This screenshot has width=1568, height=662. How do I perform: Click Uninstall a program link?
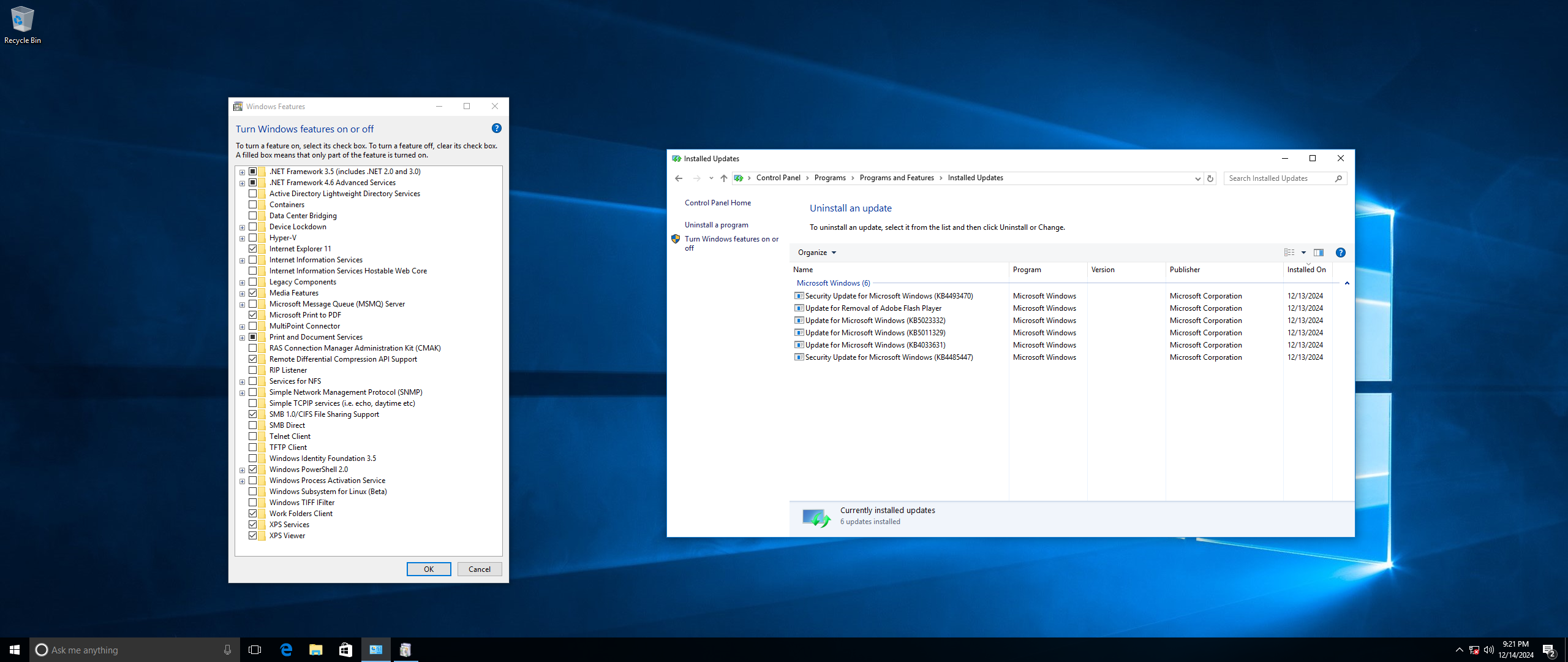tap(716, 225)
